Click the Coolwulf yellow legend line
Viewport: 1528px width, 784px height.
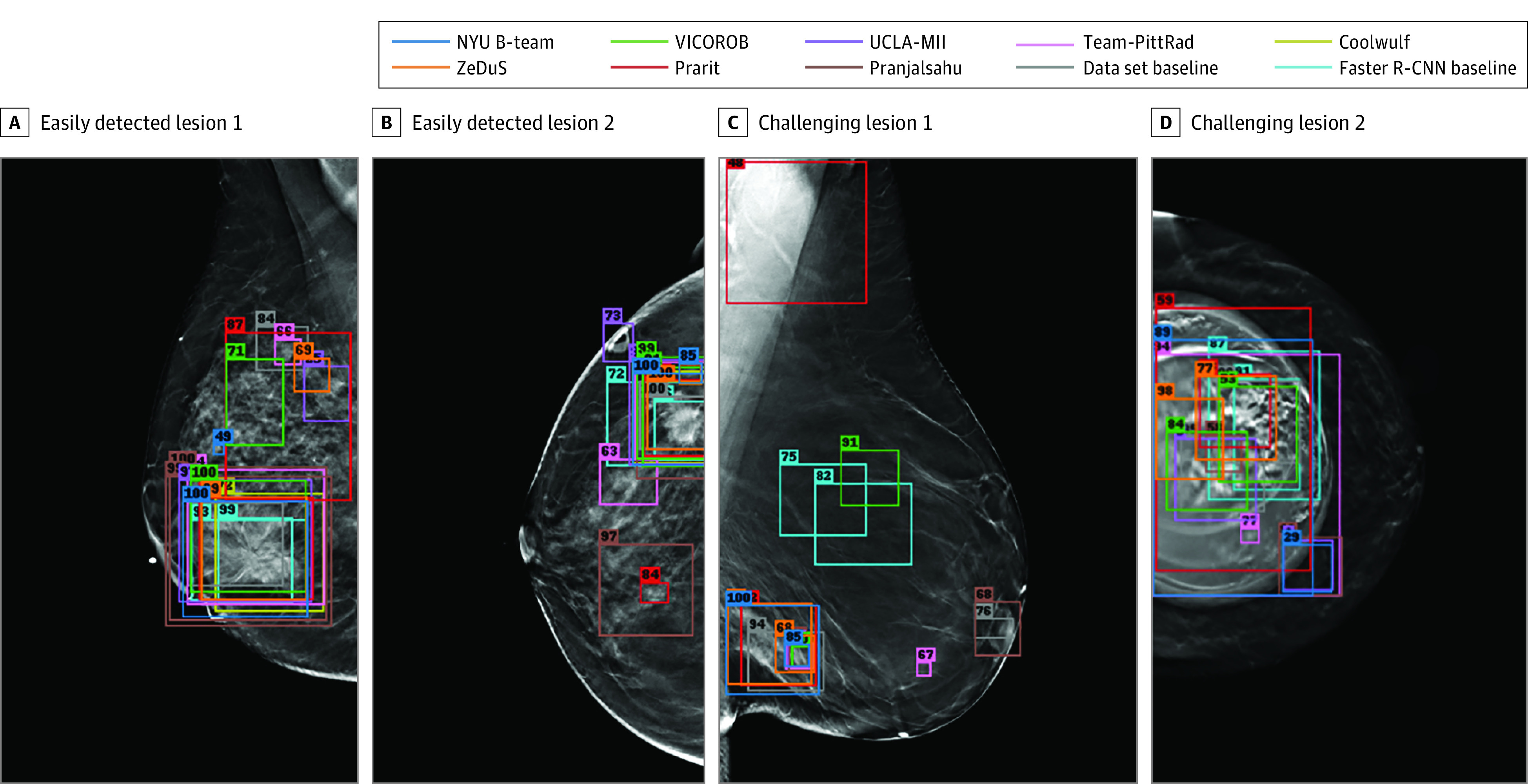pos(1303,42)
